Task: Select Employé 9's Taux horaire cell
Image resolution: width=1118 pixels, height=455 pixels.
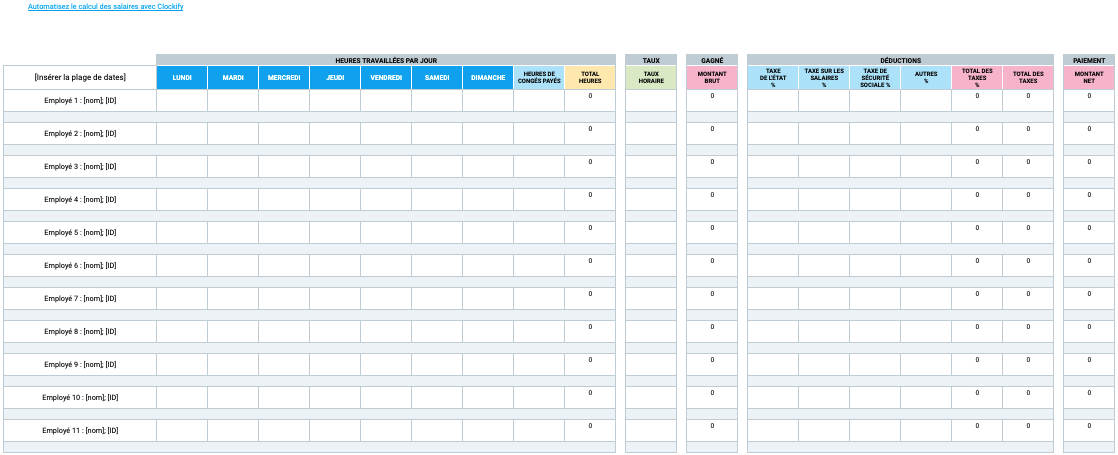Action: click(651, 364)
